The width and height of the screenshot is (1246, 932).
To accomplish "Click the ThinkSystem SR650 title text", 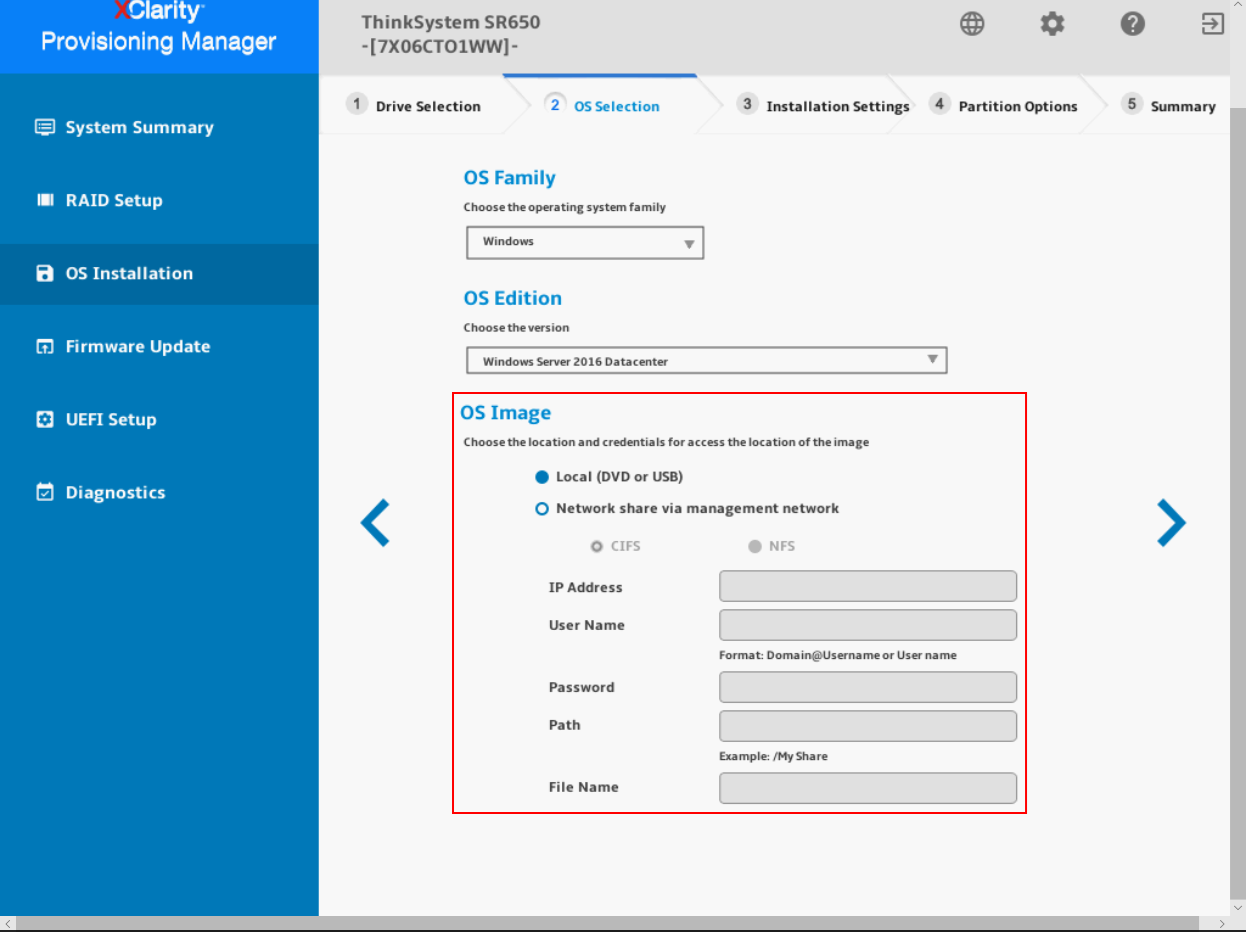I will (x=451, y=22).
